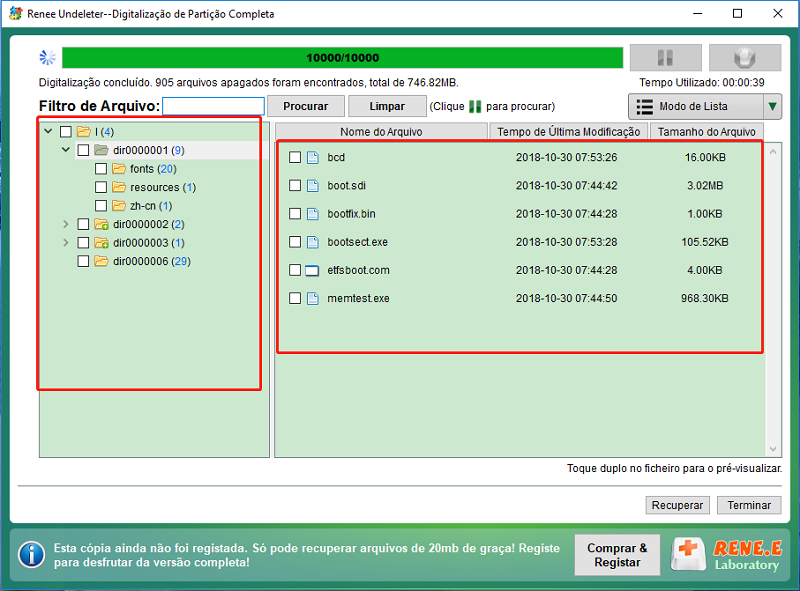Click the Comprar & Registar button

tap(617, 555)
